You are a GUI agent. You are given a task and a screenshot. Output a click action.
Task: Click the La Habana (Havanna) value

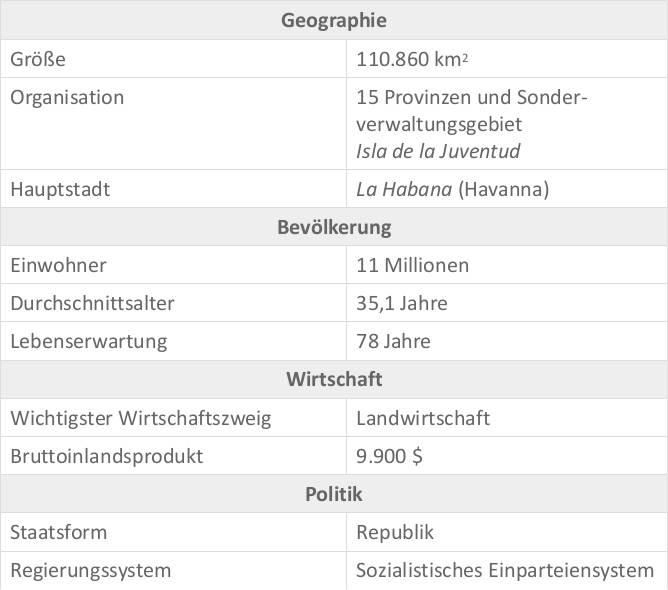pyautogui.click(x=453, y=189)
